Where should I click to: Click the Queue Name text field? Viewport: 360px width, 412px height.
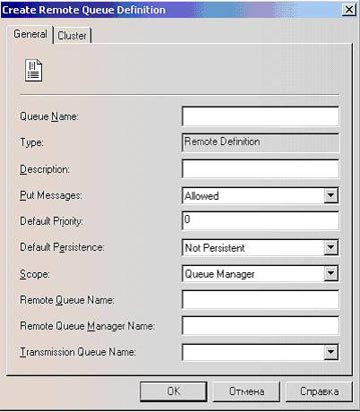click(x=260, y=116)
